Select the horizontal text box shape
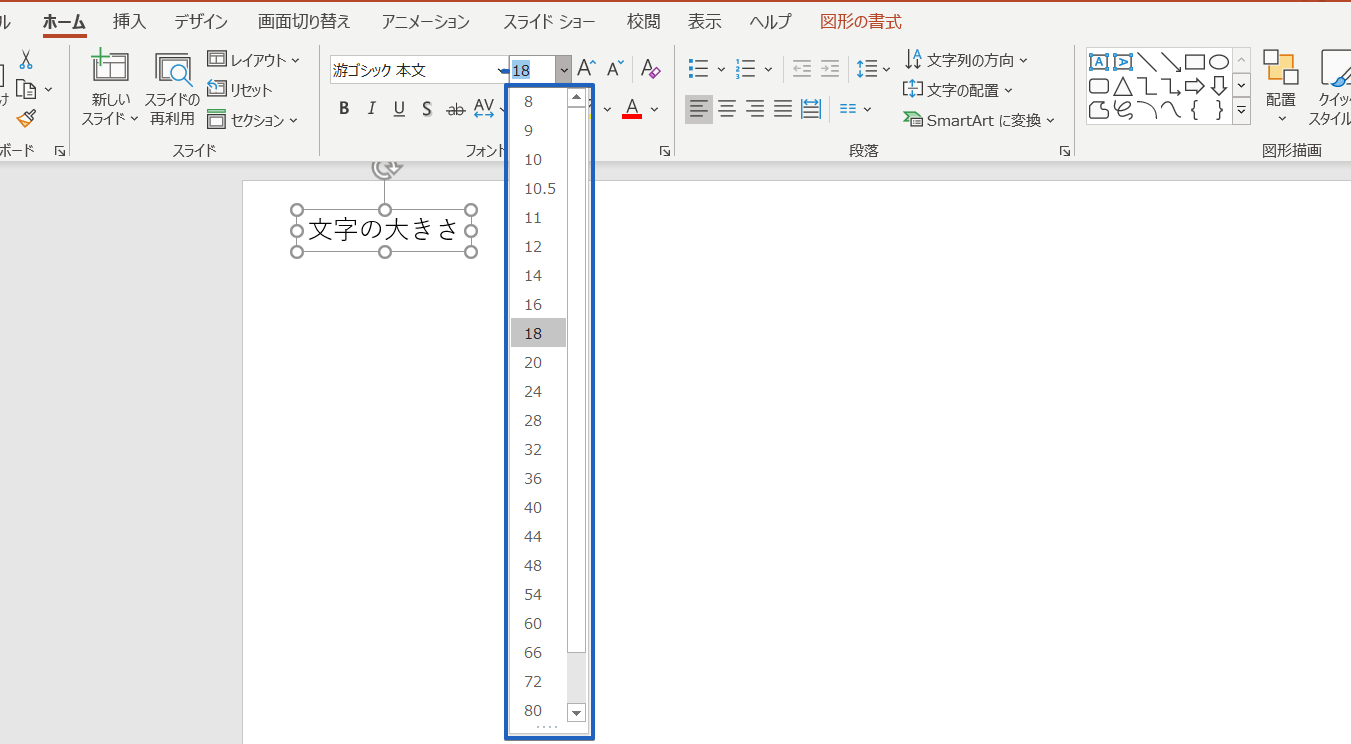This screenshot has height=744, width=1351. click(1098, 62)
